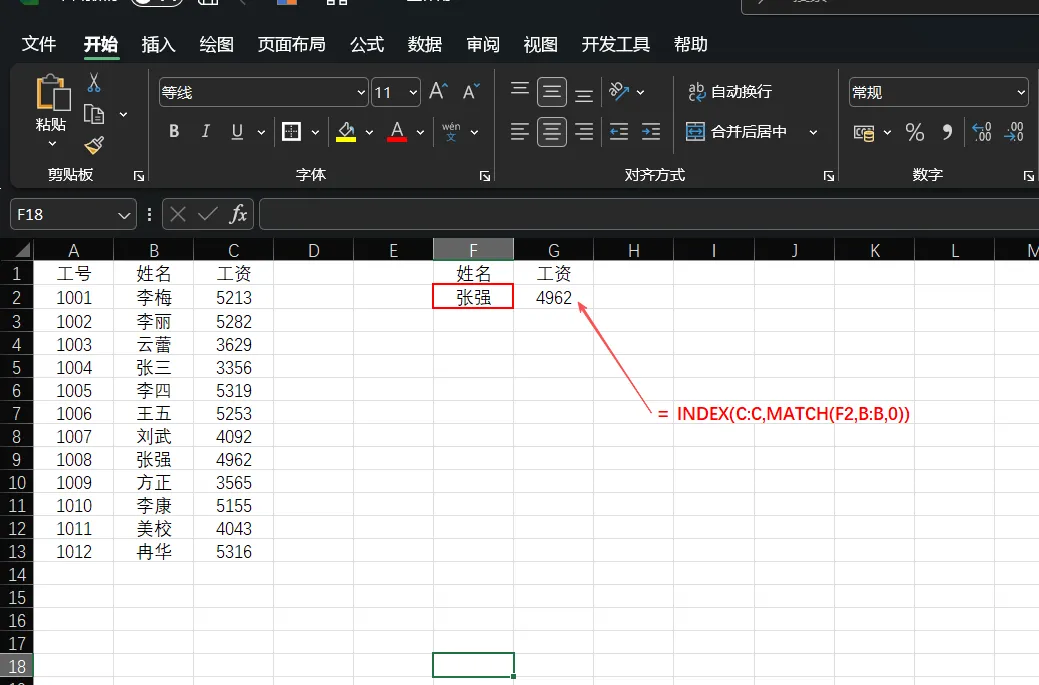
Task: Select cell B4 containing 云蕾
Action: point(154,344)
